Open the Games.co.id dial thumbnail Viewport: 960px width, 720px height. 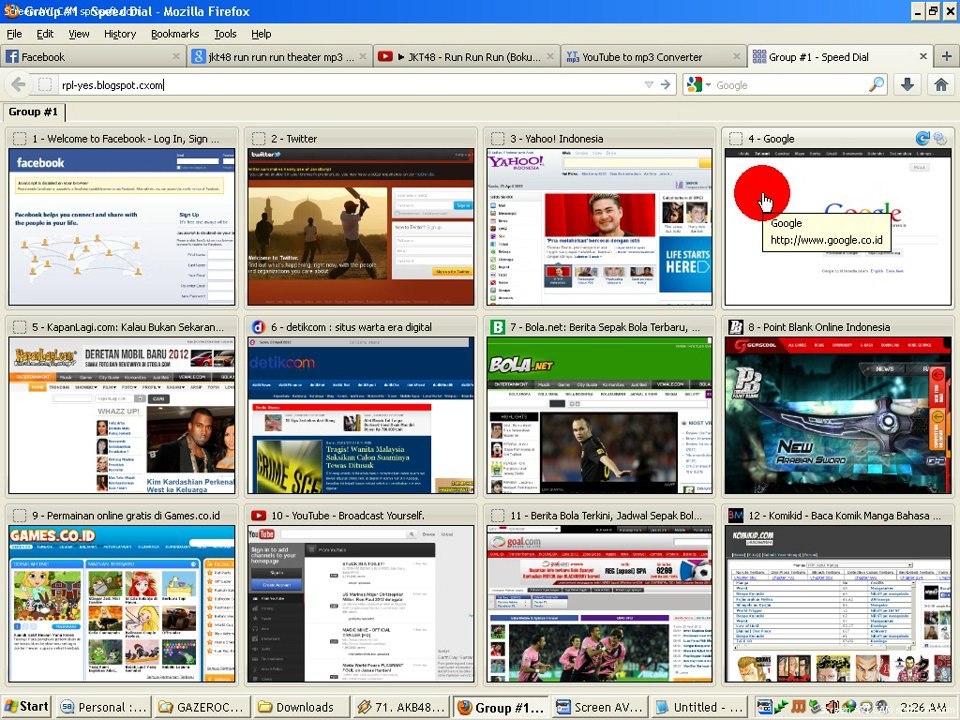click(x=122, y=604)
